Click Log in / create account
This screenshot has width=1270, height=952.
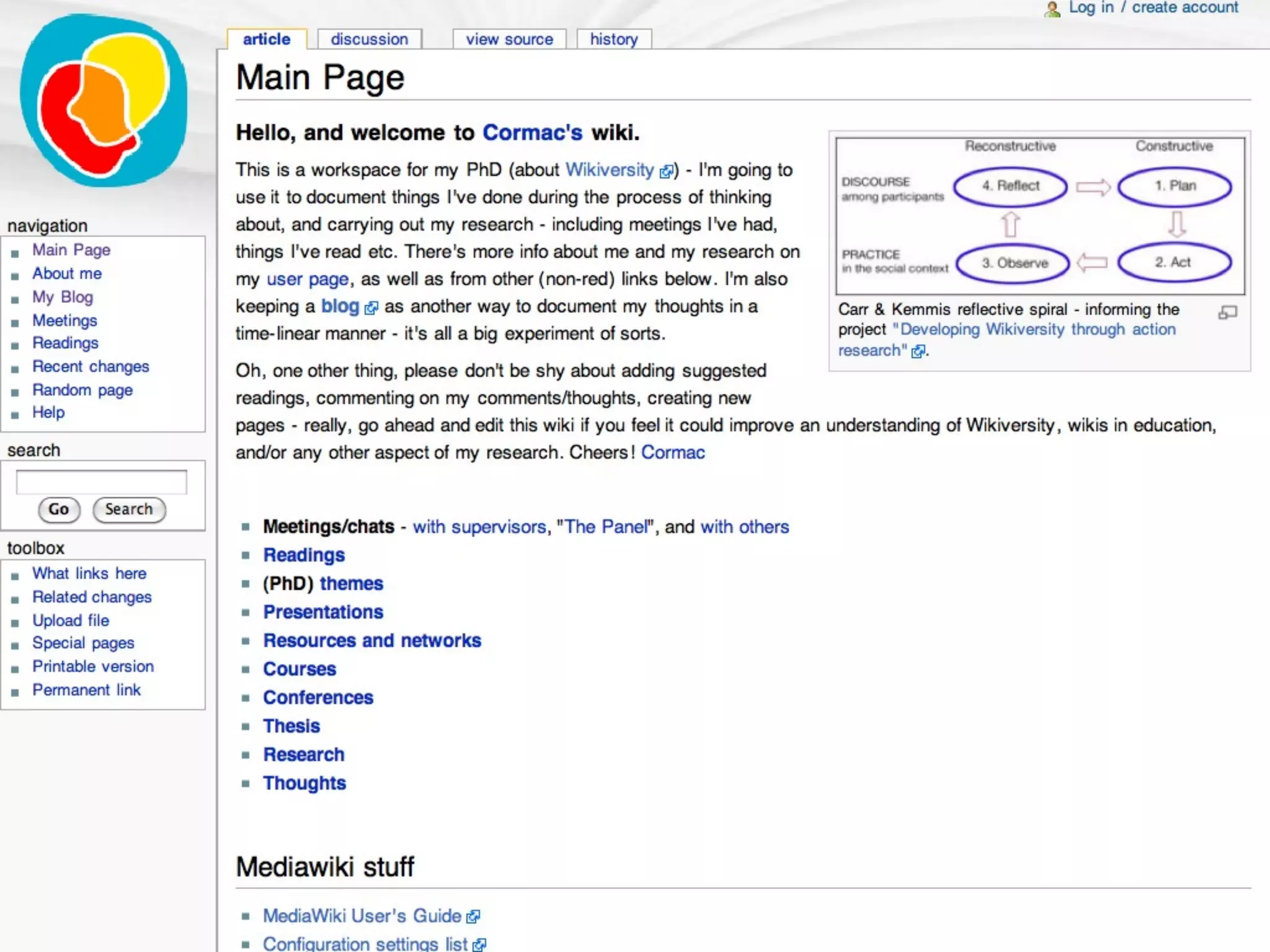coord(1153,8)
